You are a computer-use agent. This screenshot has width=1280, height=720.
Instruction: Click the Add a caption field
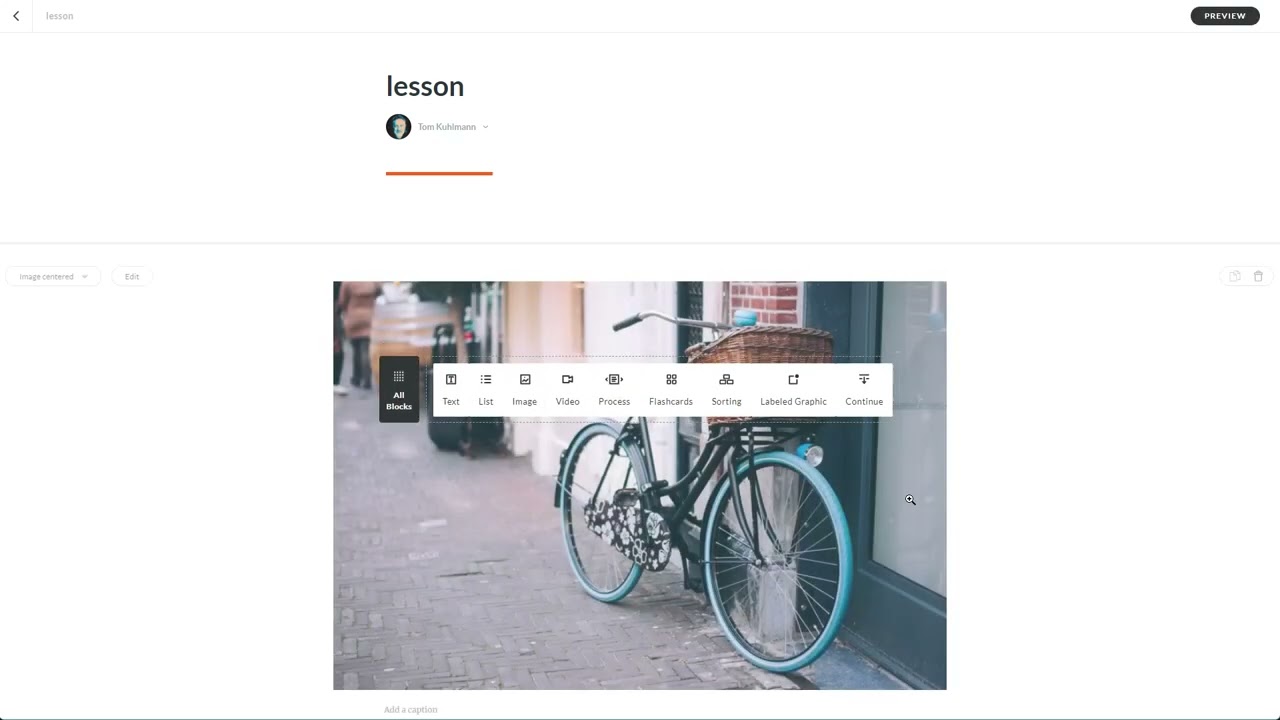click(411, 709)
